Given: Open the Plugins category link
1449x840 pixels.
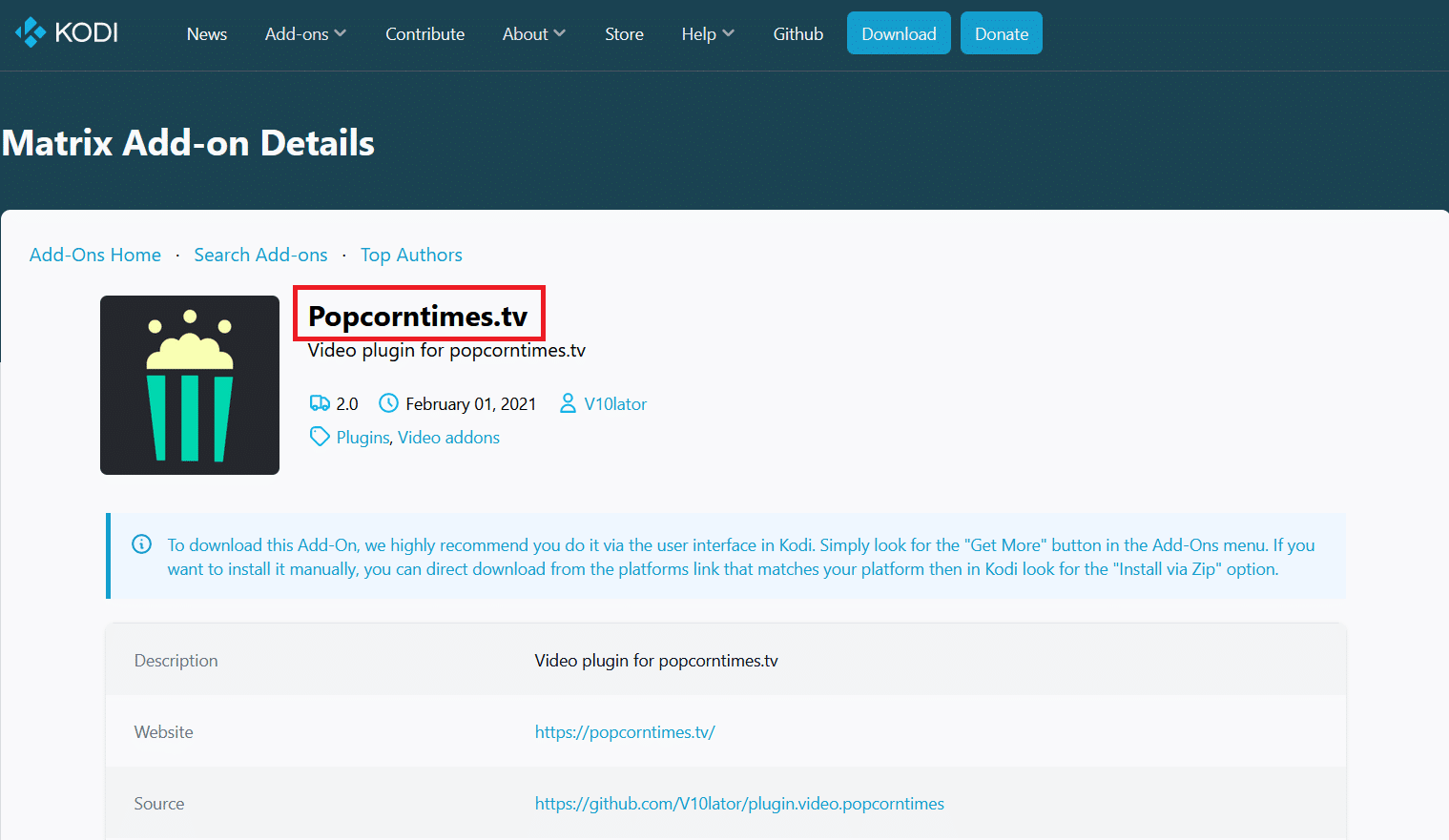Looking at the screenshot, I should (x=363, y=438).
